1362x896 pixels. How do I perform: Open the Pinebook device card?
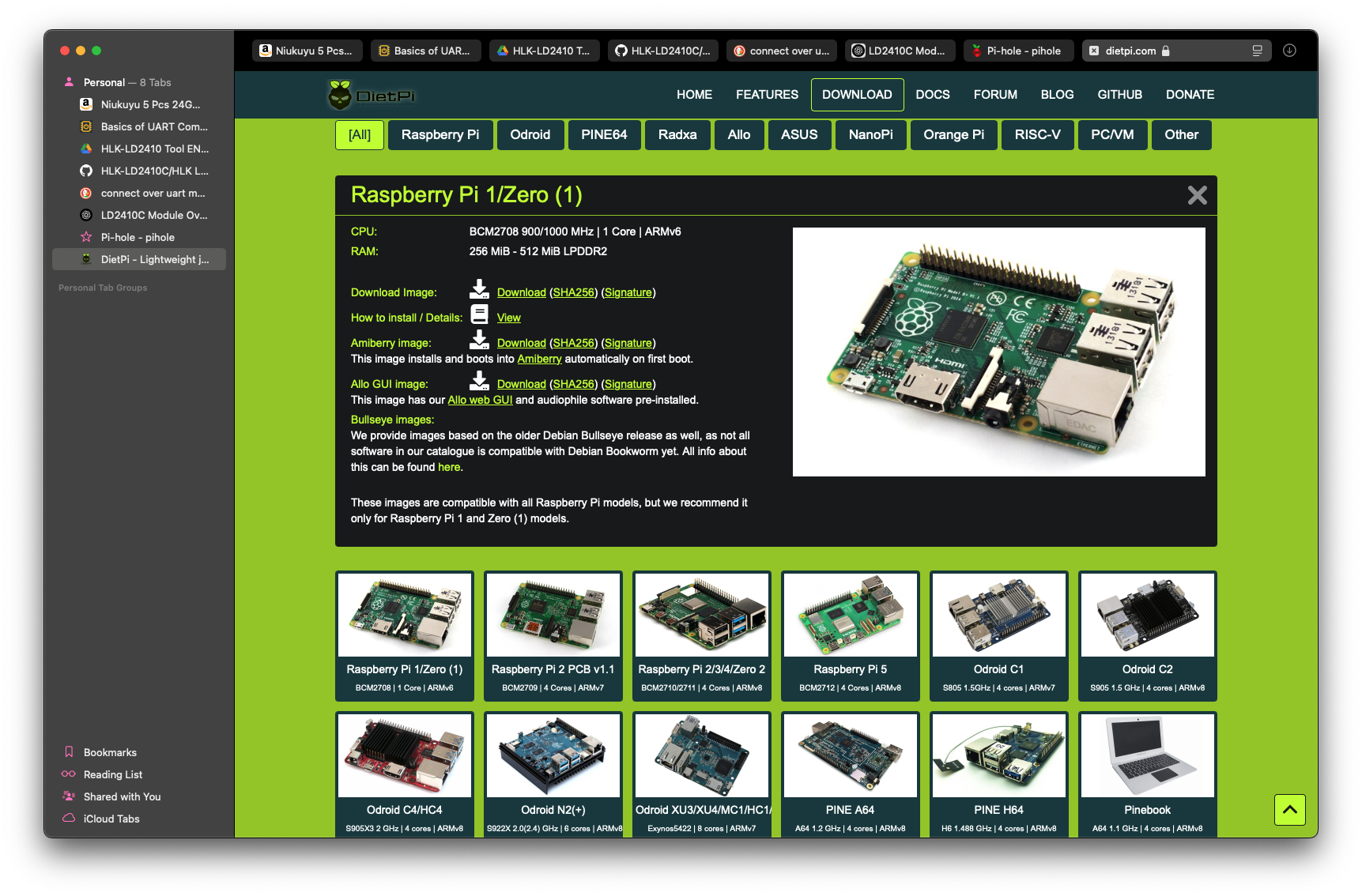pos(1148,774)
